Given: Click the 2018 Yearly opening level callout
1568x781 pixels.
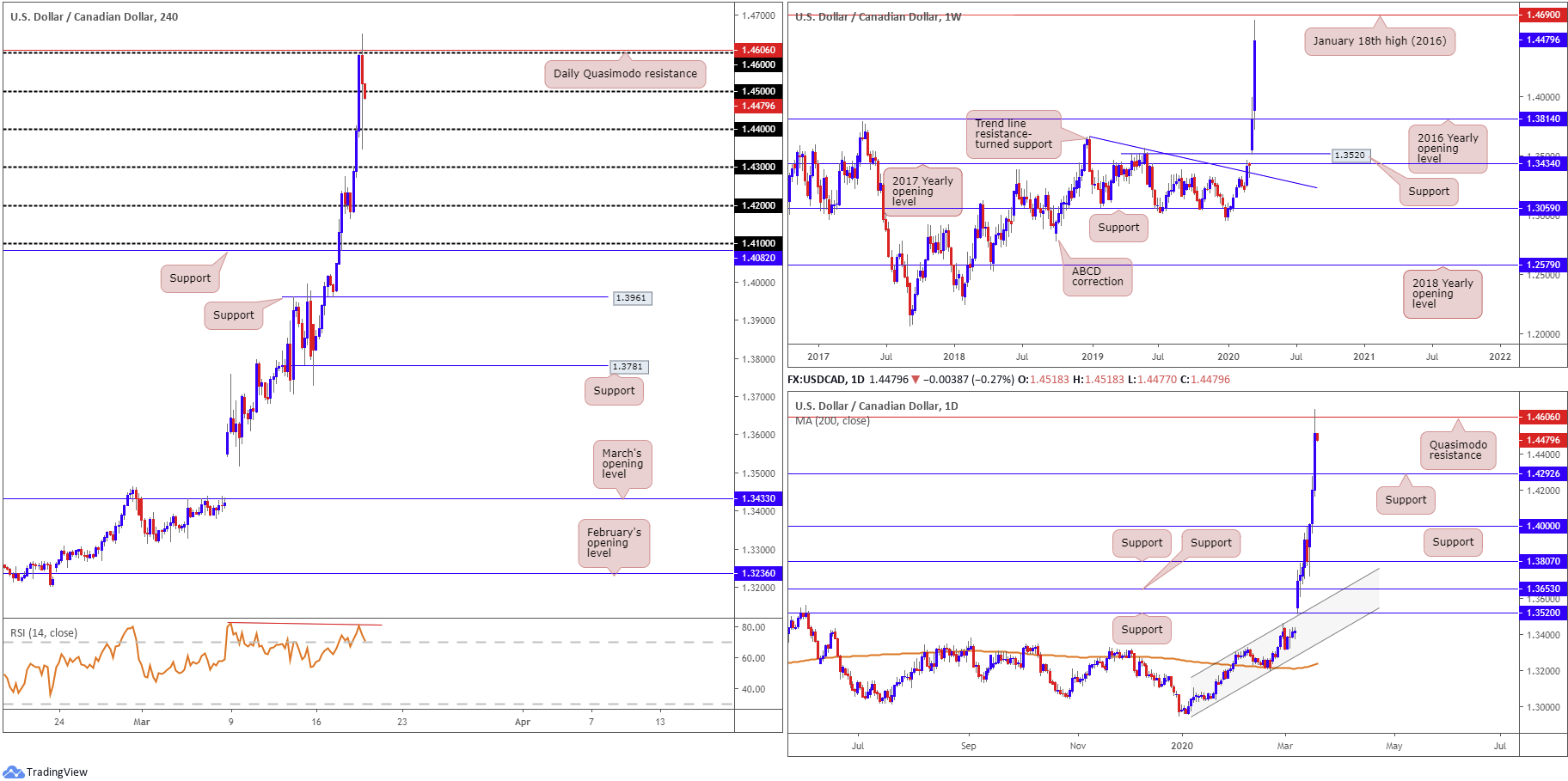Looking at the screenshot, I should (1442, 294).
